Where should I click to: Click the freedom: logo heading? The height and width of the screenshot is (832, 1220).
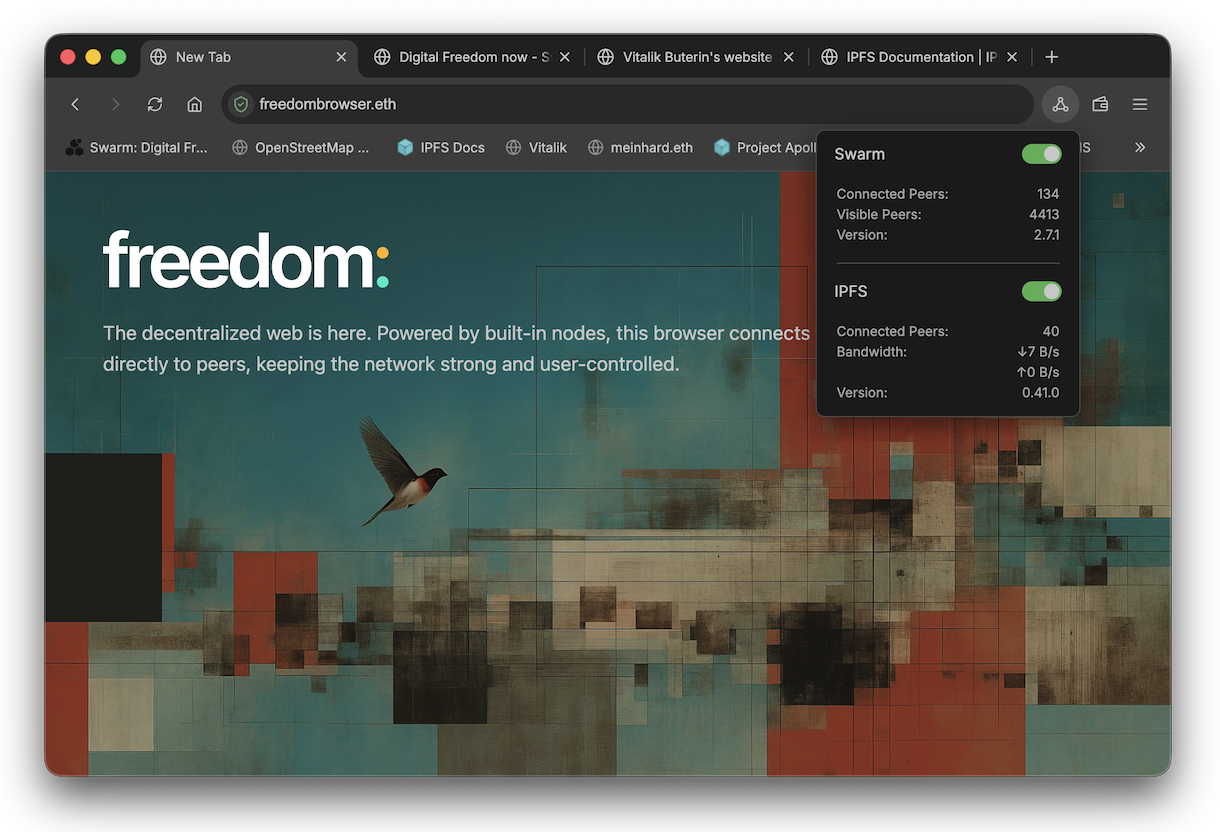pyautogui.click(x=246, y=260)
